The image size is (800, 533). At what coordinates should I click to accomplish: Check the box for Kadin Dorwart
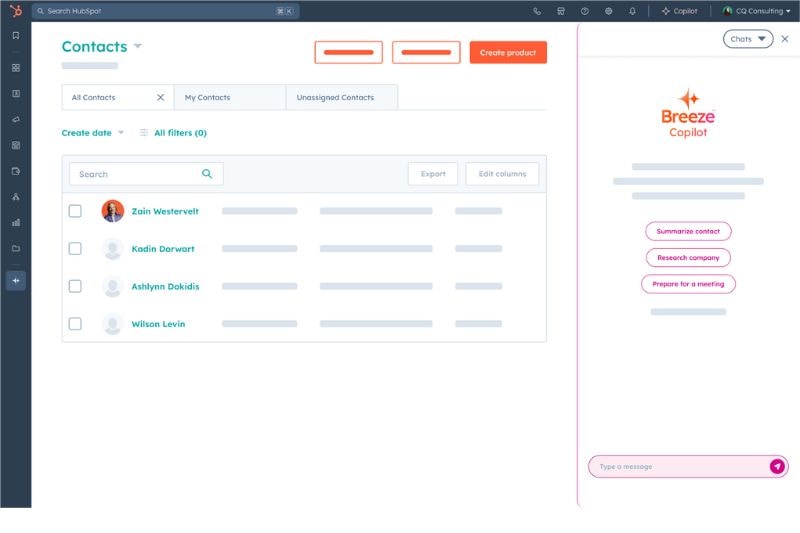coord(75,248)
